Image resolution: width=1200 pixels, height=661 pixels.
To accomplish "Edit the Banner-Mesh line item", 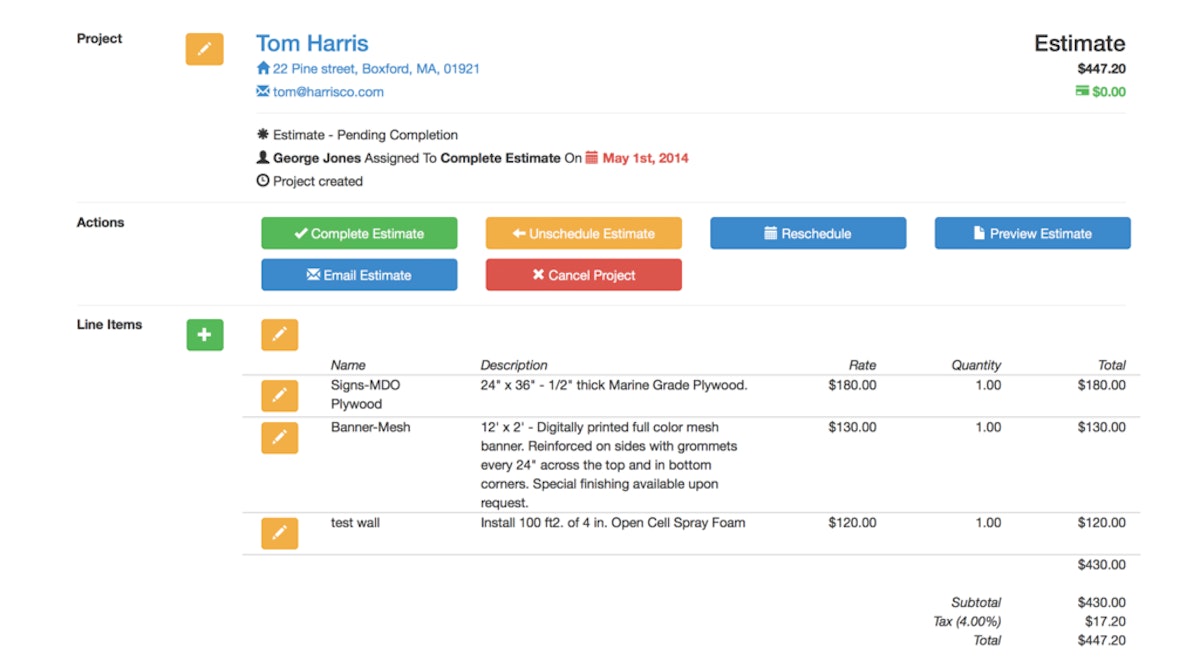I will pyautogui.click(x=279, y=438).
